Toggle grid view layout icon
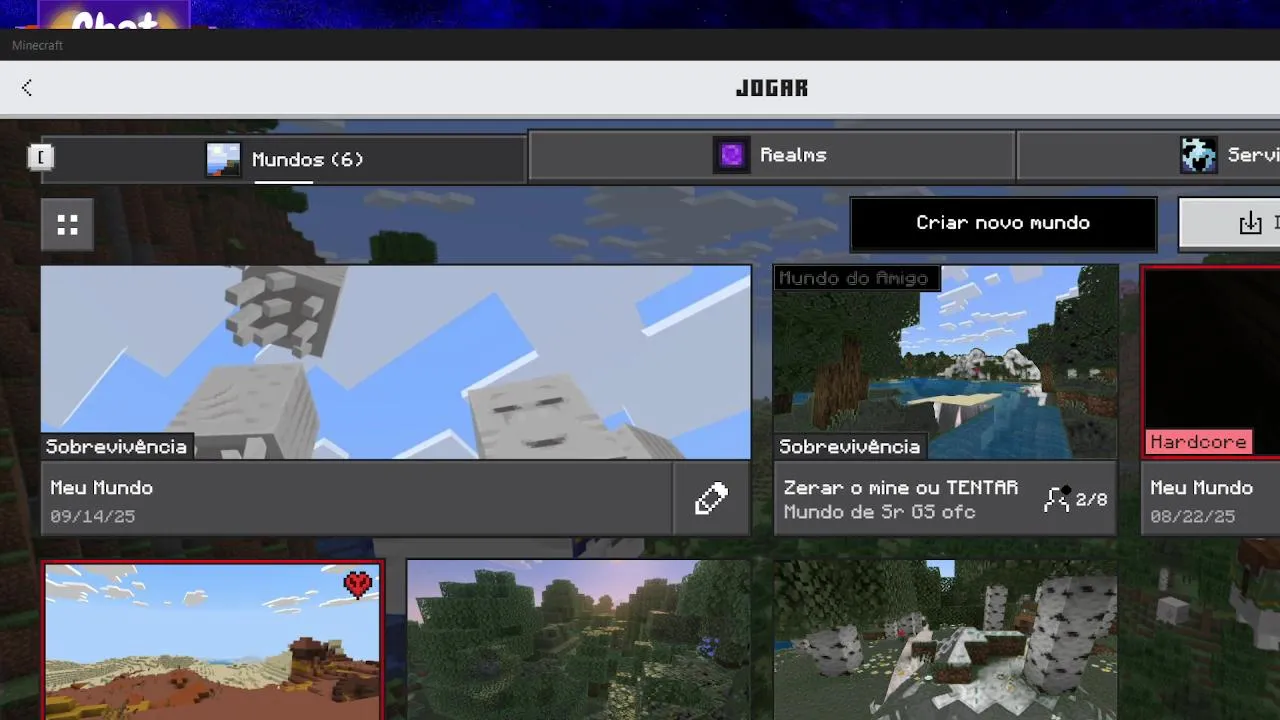1280x720 pixels. coord(67,224)
